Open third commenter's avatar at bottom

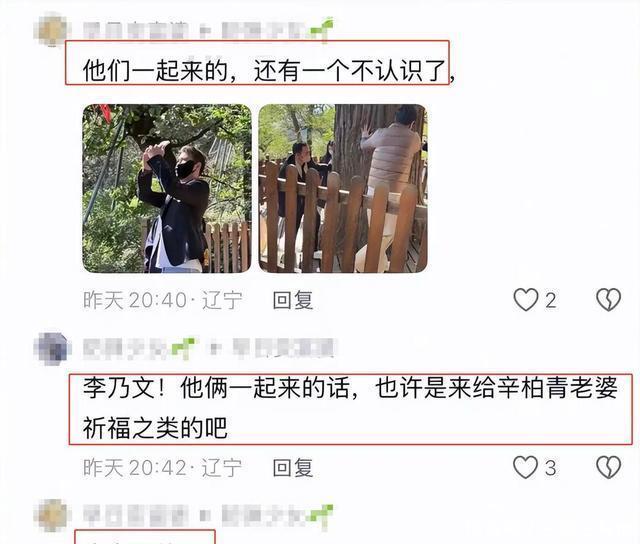click(51, 515)
